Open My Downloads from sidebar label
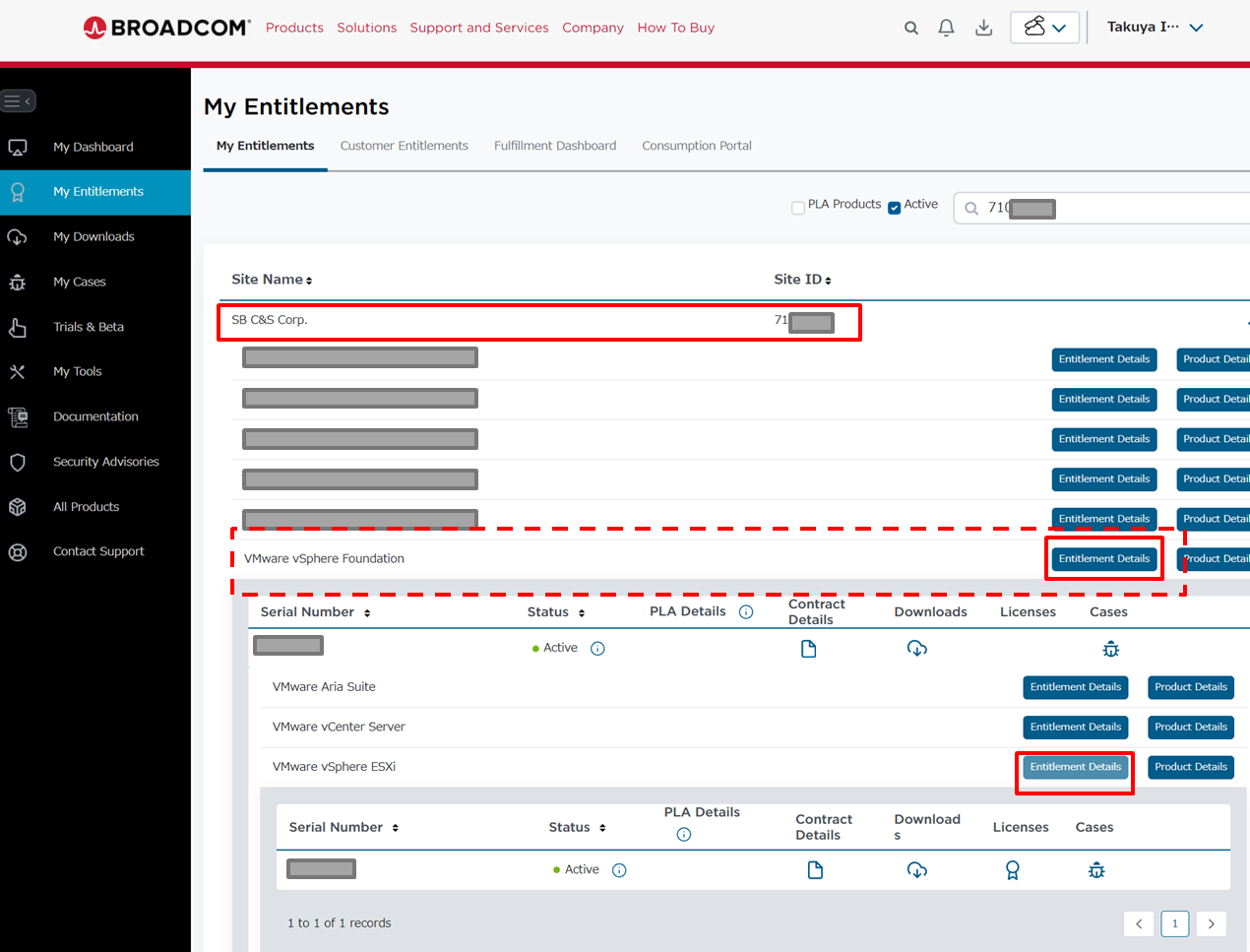 [94, 237]
